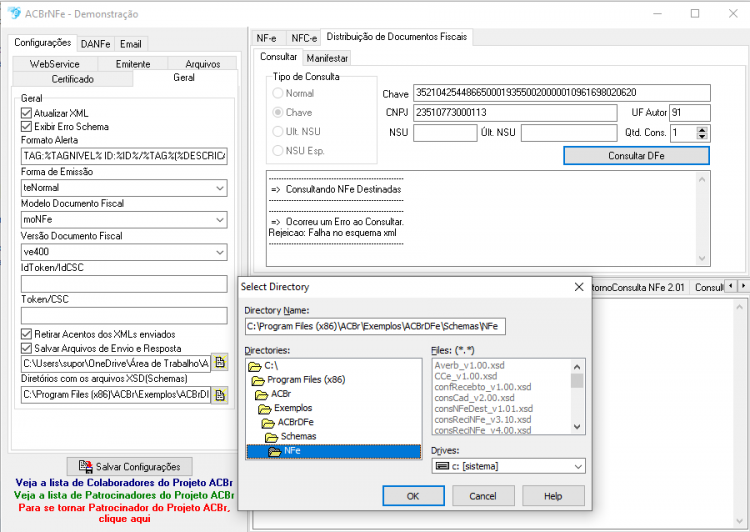Click scroll-down arrow of consultation log
The image size is (750, 532).
[702, 258]
